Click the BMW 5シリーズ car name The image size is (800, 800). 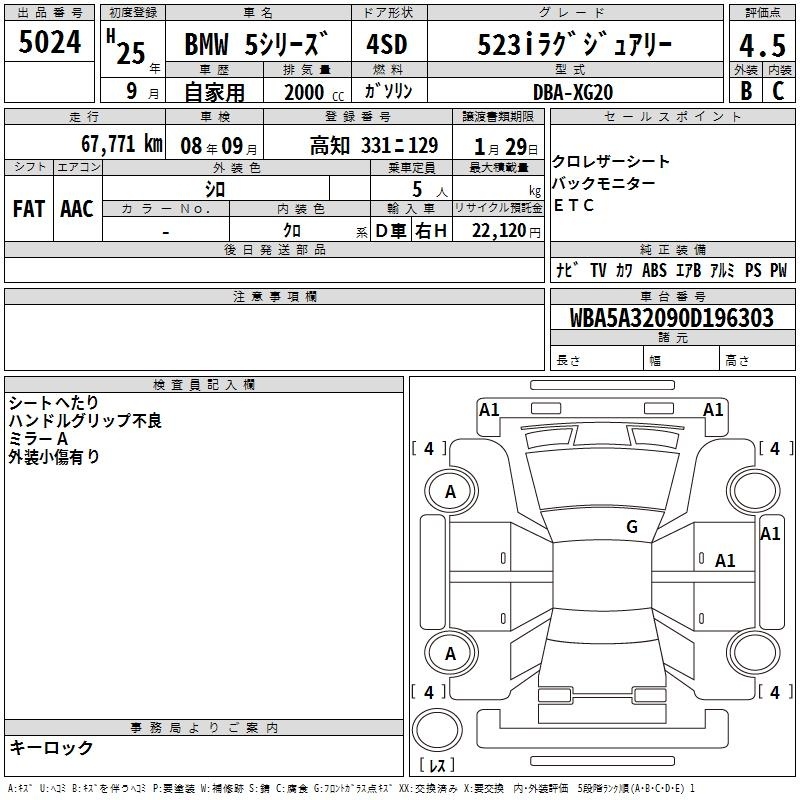(256, 45)
